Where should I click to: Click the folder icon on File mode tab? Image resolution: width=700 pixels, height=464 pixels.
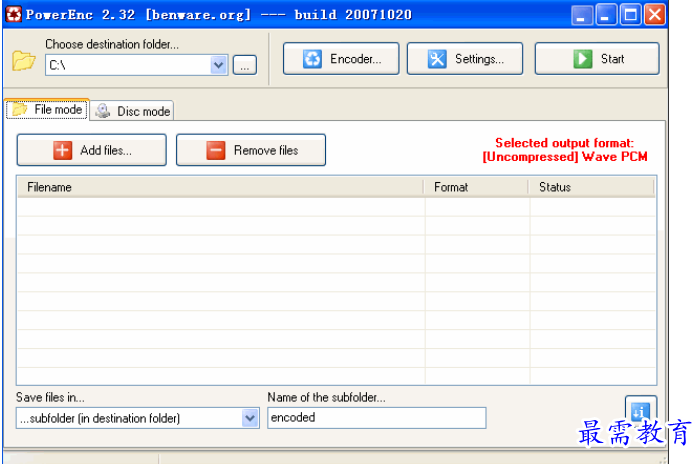click(20, 109)
